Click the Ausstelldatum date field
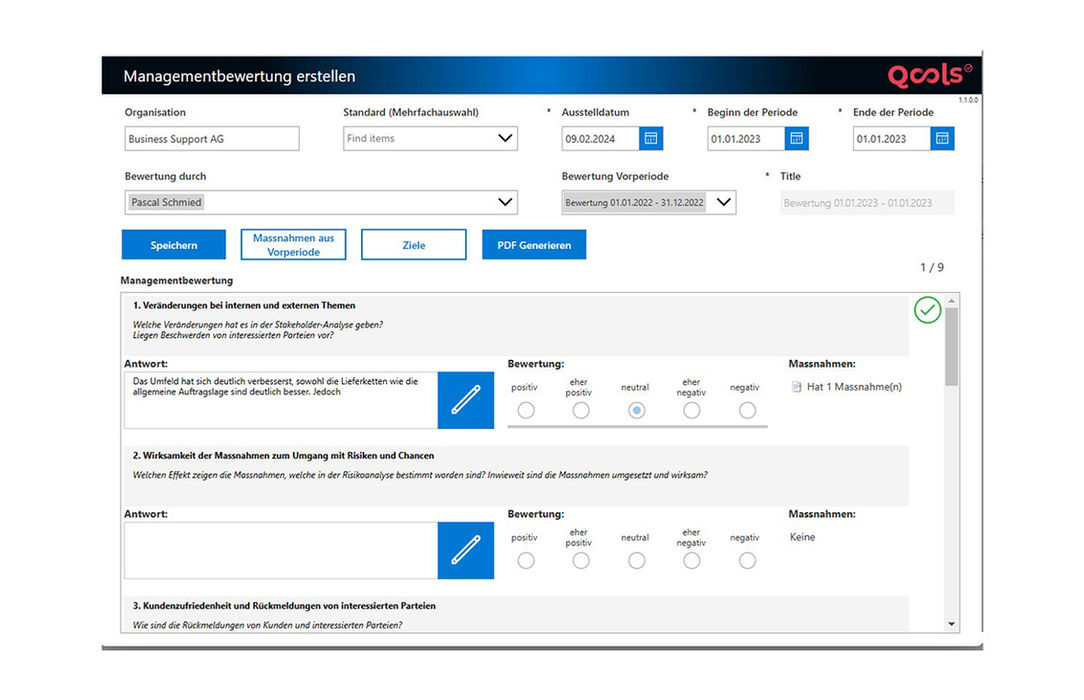The height and width of the screenshot is (700, 1084). click(600, 138)
